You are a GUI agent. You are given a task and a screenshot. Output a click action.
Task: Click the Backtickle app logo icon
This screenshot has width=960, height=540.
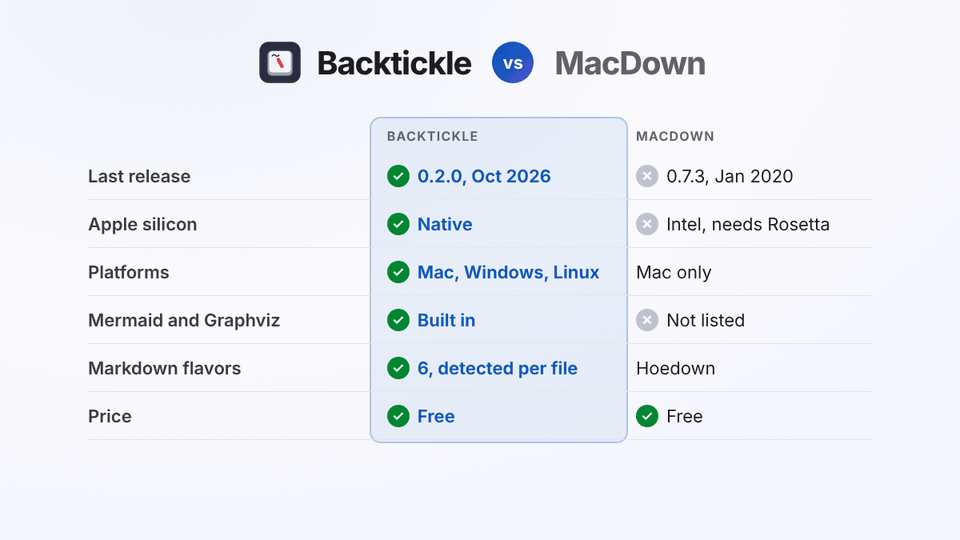click(x=280, y=62)
